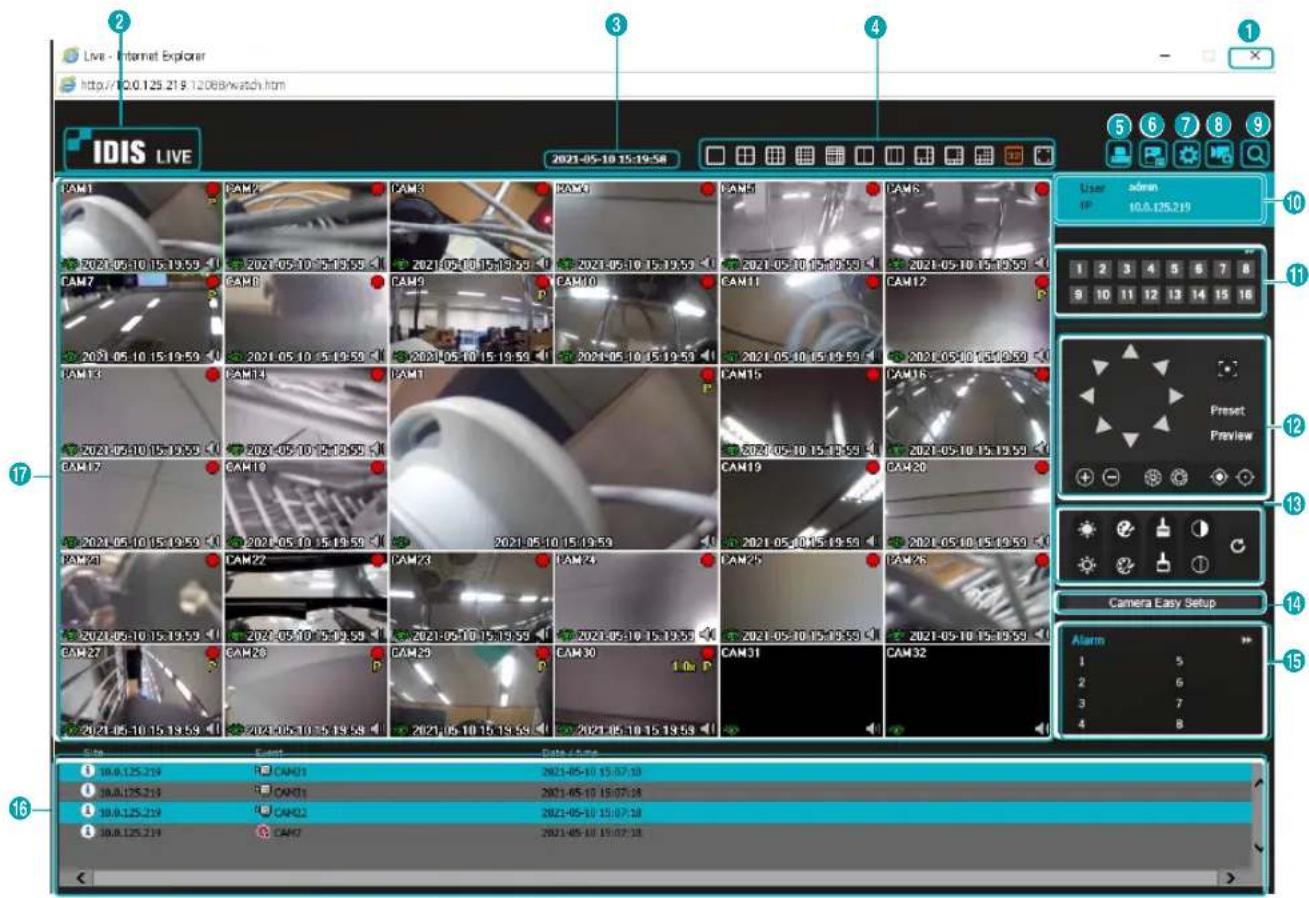This screenshot has width=1309, height=898.
Task: Tilt camera up with PTZ arrow
Action: [1130, 351]
